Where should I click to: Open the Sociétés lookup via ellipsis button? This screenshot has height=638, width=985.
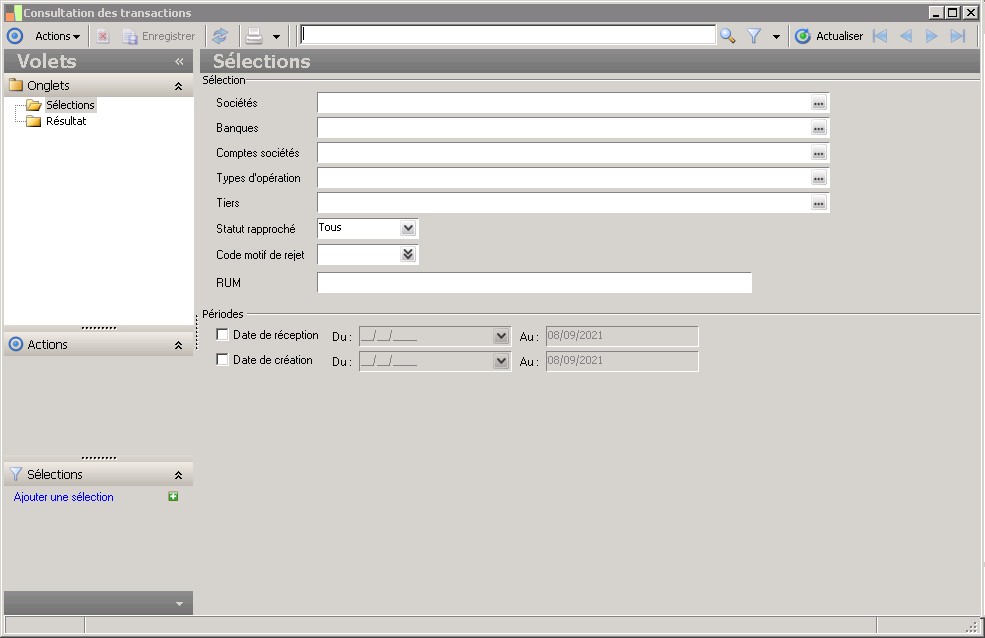[x=818, y=103]
